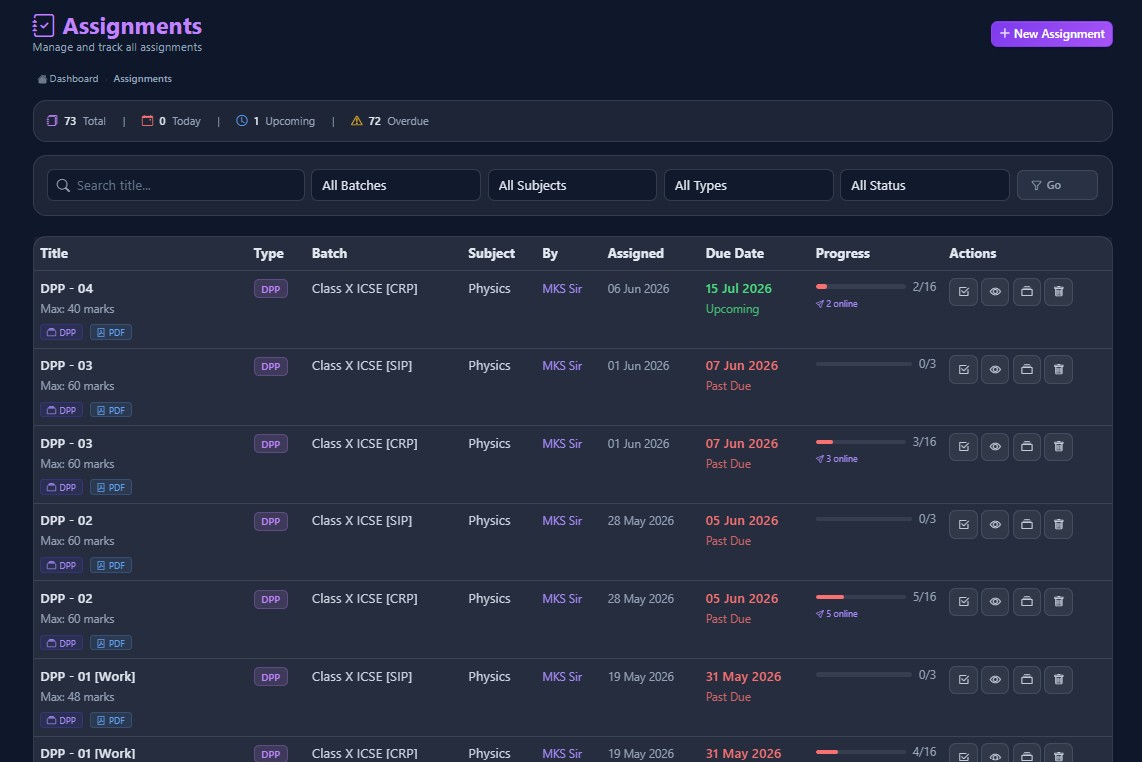Click the eye icon on DPP - 02 [SIP] row
The image size is (1142, 762).
point(995,525)
